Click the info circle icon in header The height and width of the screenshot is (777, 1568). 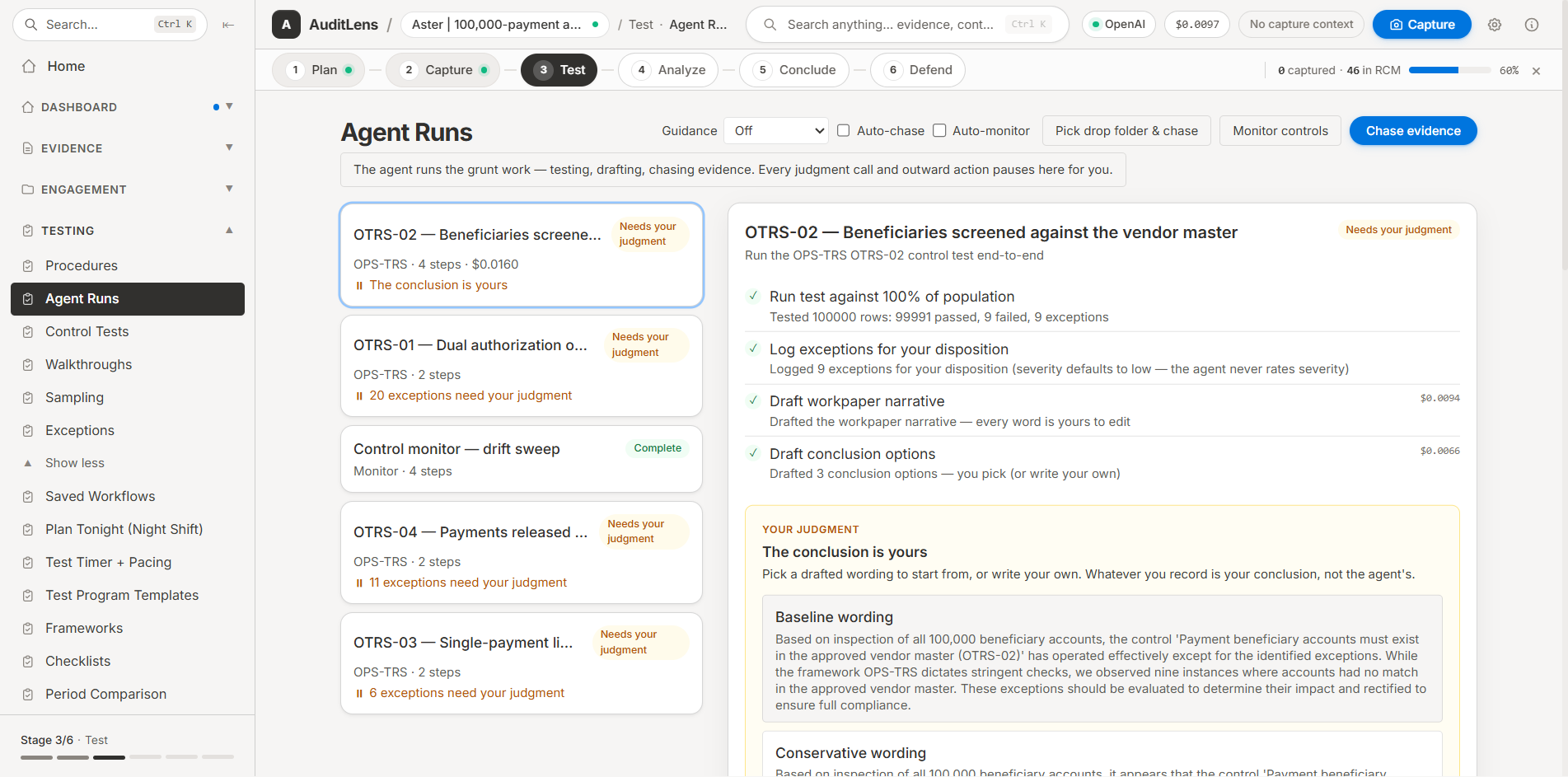click(x=1532, y=25)
